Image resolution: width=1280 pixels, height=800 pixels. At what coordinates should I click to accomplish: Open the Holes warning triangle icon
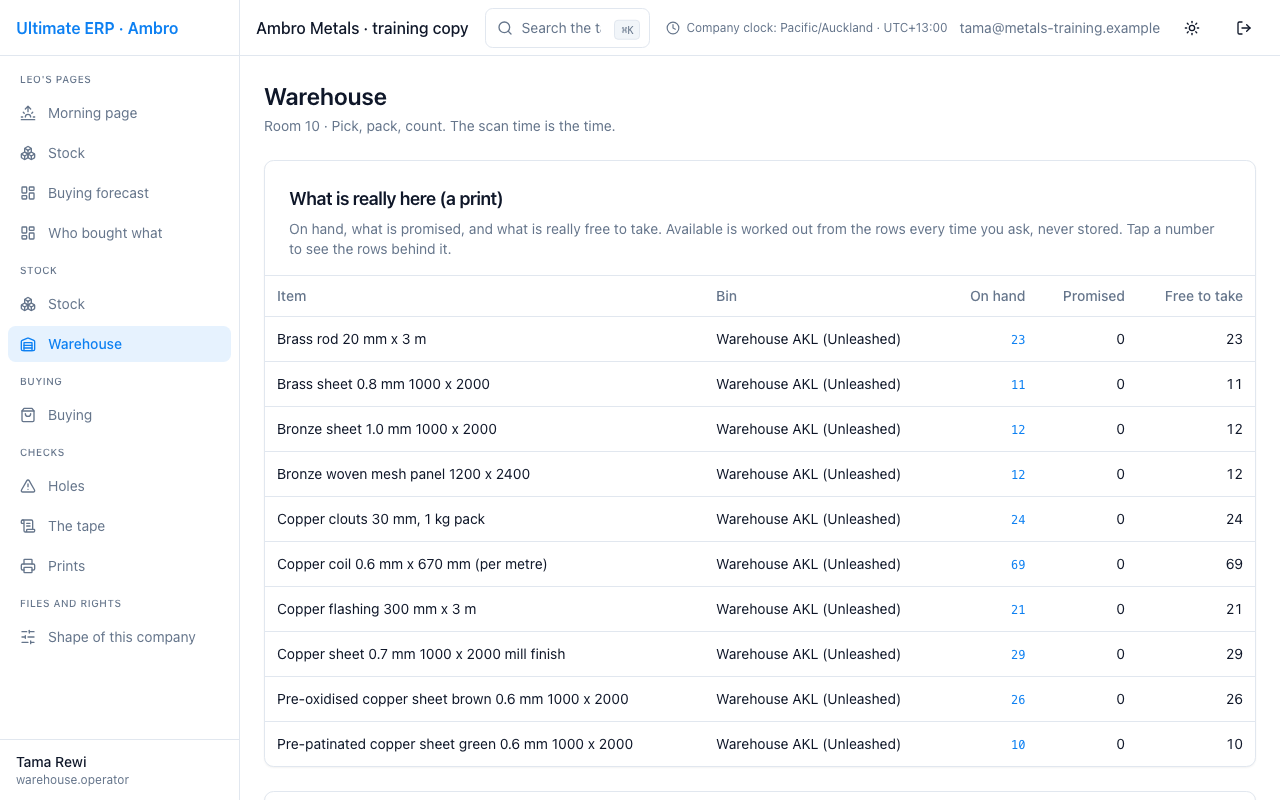pos(28,486)
